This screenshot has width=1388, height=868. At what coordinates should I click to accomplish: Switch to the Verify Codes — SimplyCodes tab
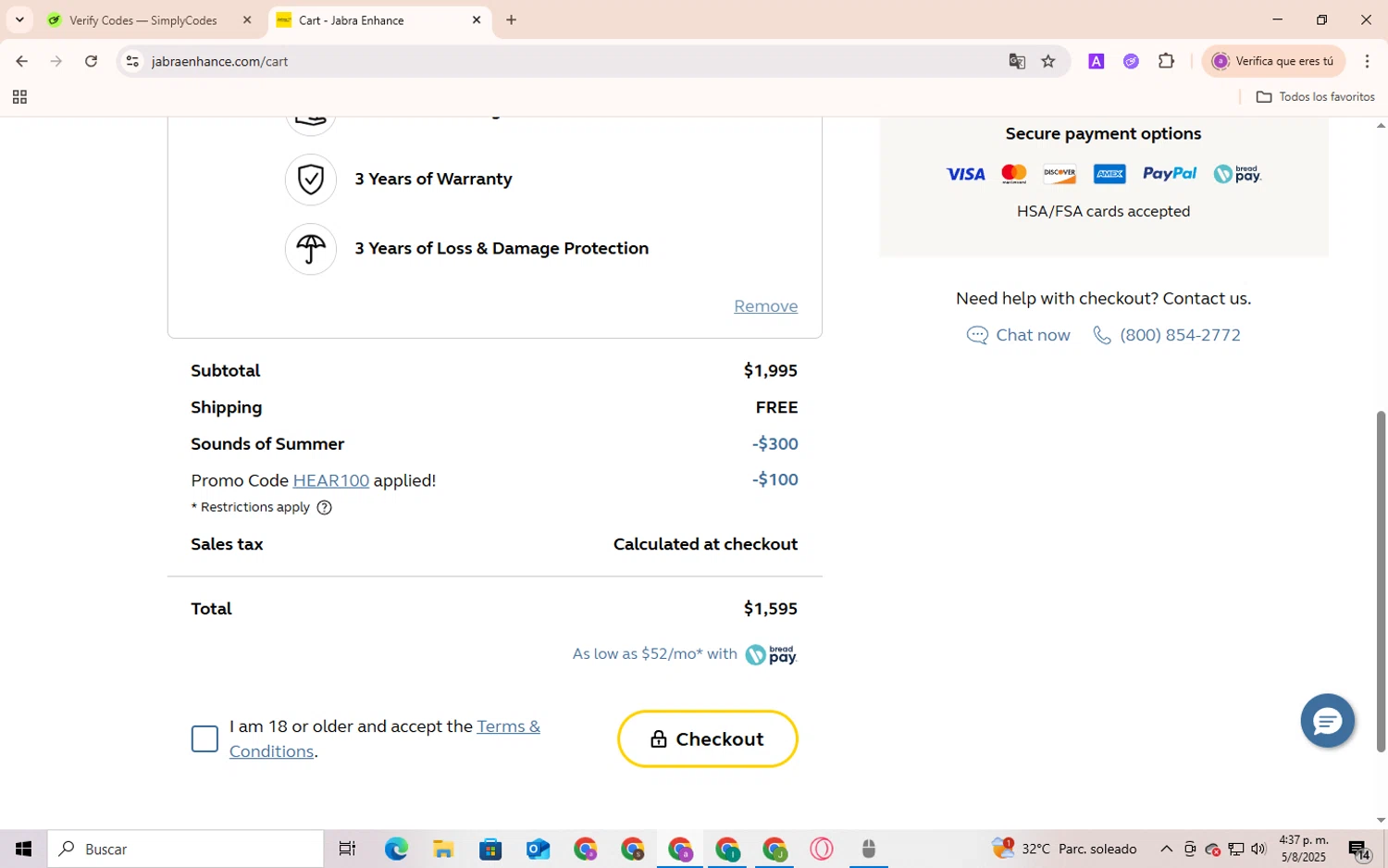(x=143, y=20)
